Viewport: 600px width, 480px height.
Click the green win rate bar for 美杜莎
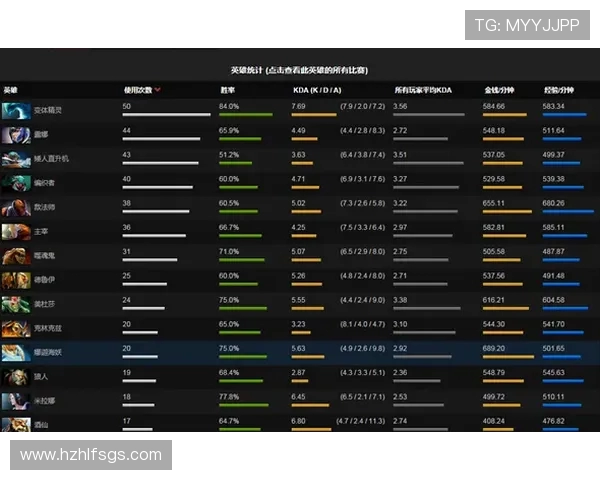243,308
